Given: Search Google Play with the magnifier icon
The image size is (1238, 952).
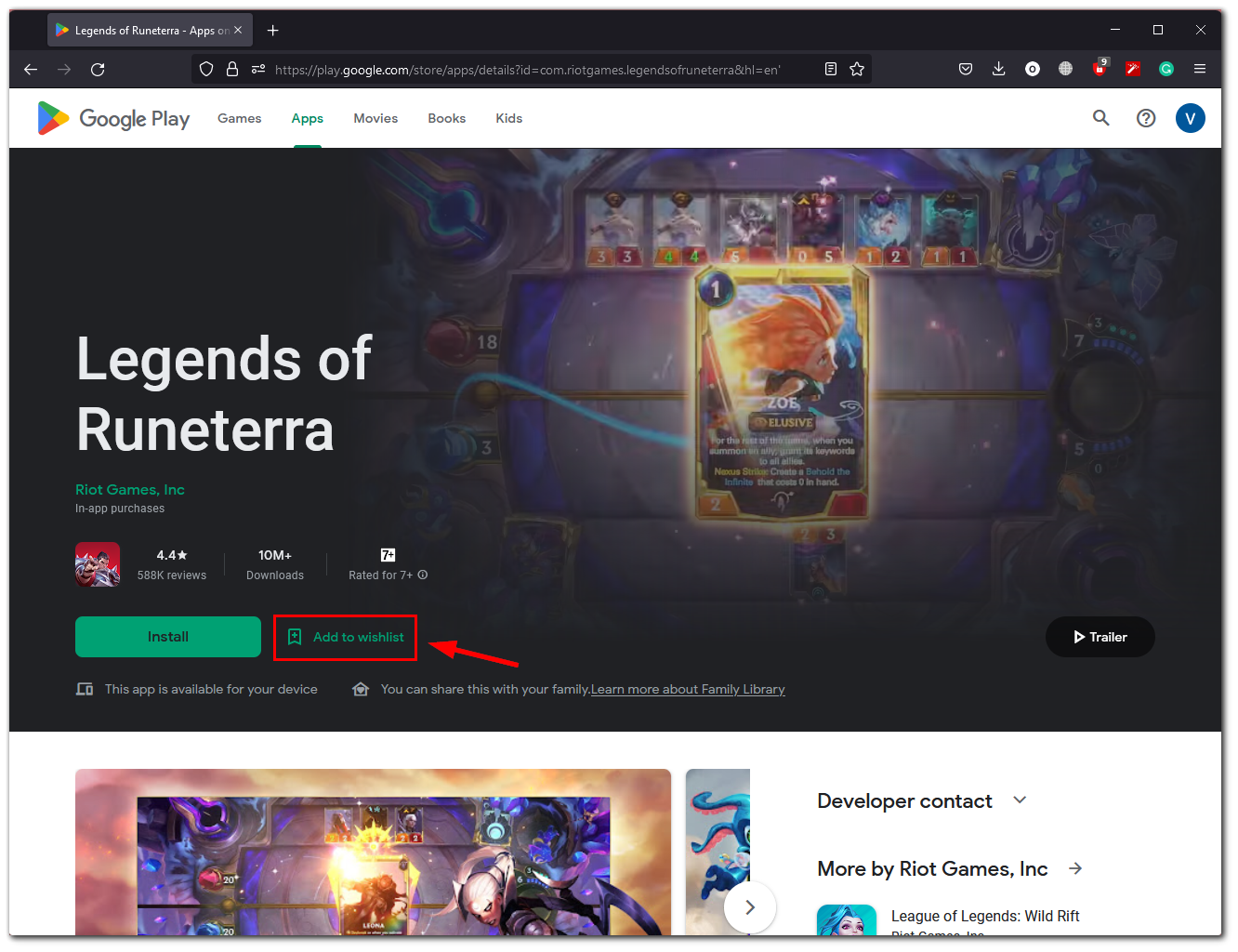Looking at the screenshot, I should pos(1101,118).
